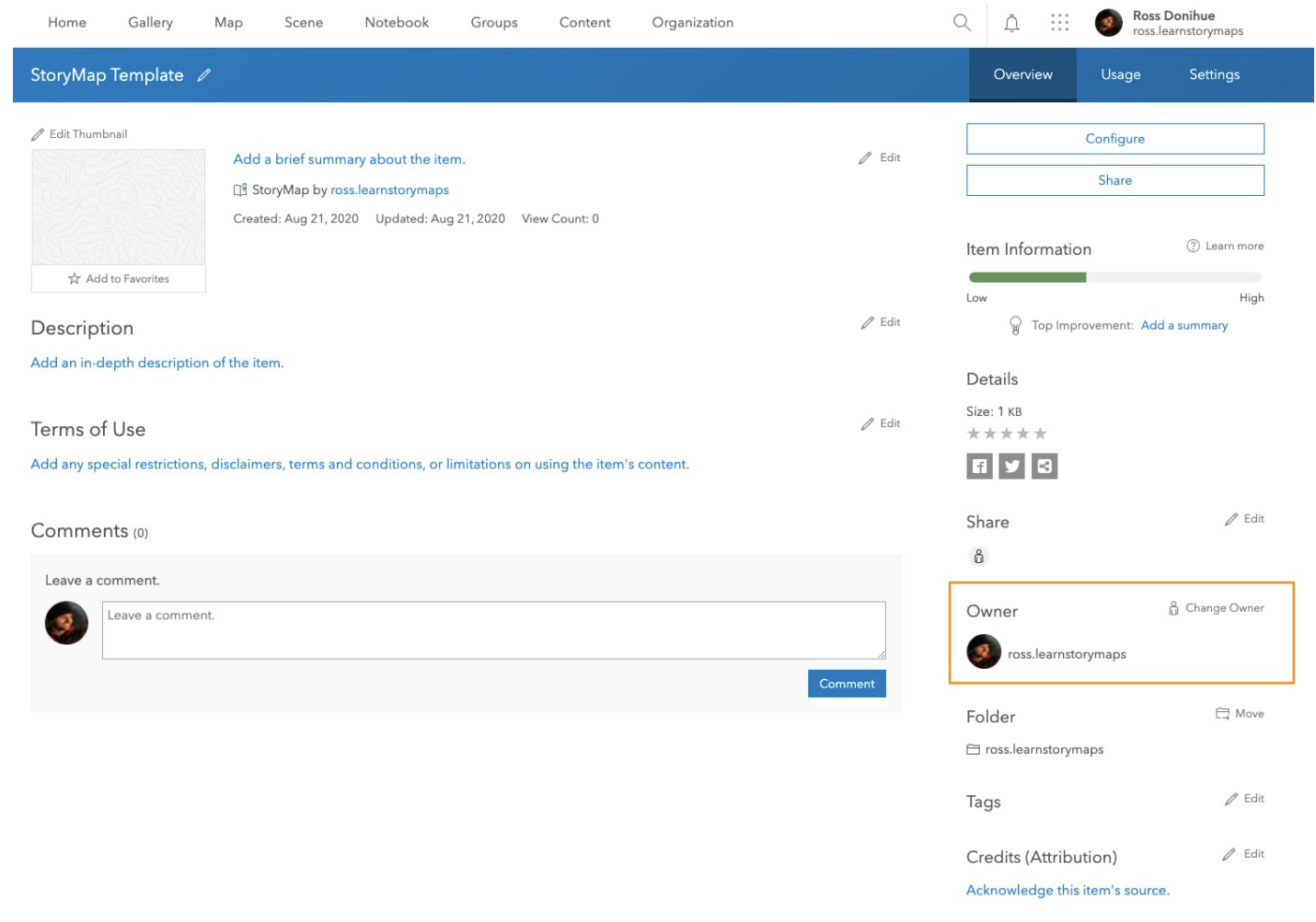Share the item on Facebook
This screenshot has height=922, width=1316.
(979, 467)
